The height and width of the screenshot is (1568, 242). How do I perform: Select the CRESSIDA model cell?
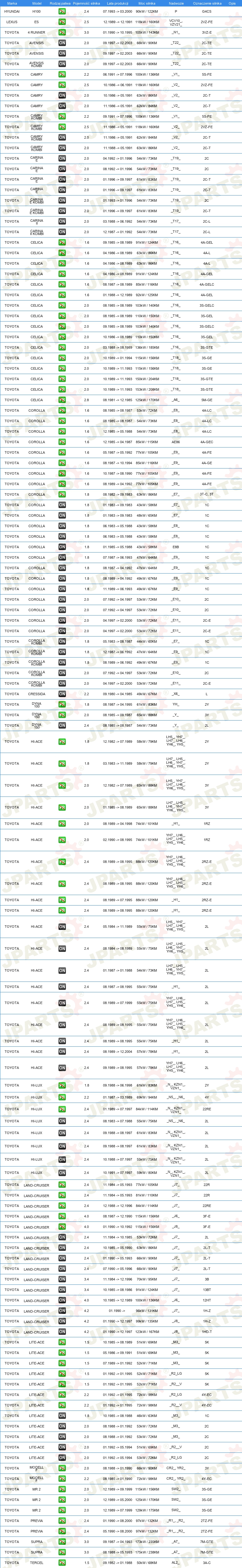pos(37,694)
